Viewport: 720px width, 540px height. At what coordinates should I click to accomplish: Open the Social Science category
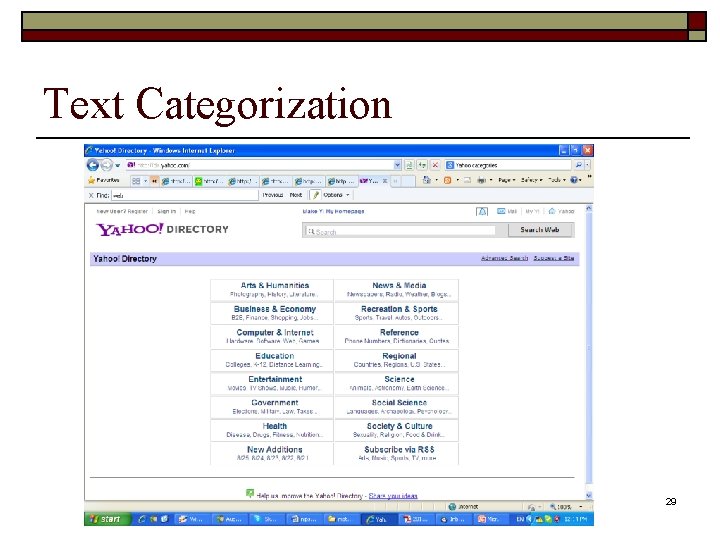(x=399, y=403)
